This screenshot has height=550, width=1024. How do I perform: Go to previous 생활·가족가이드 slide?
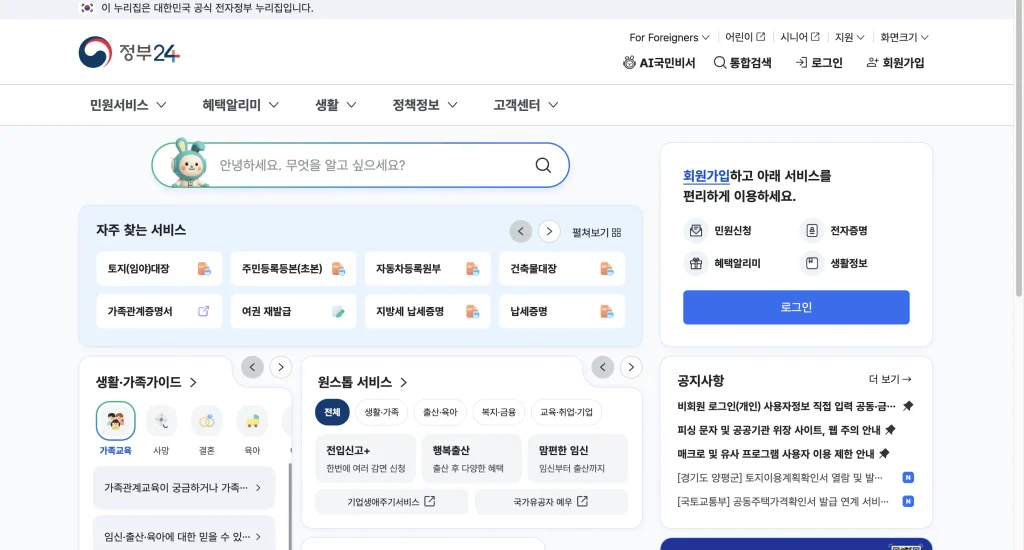252,367
